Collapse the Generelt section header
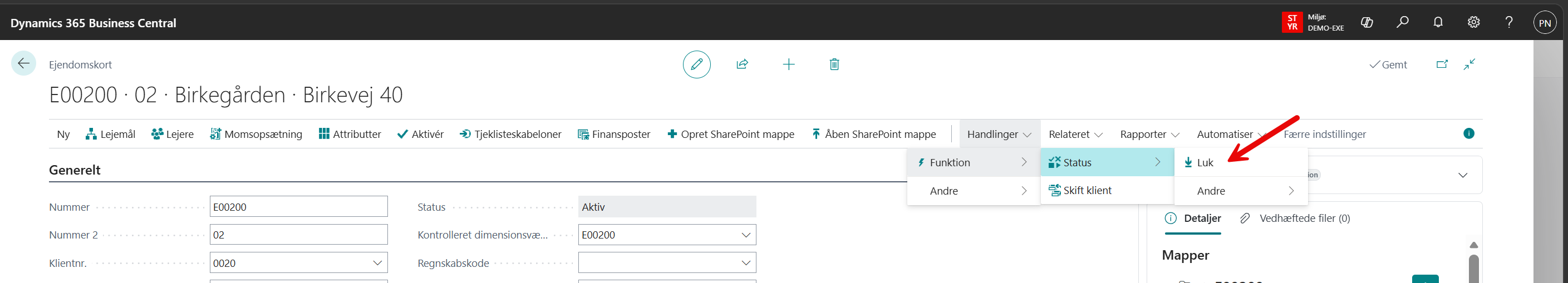This screenshot has height=283, width=1568. coord(74,170)
